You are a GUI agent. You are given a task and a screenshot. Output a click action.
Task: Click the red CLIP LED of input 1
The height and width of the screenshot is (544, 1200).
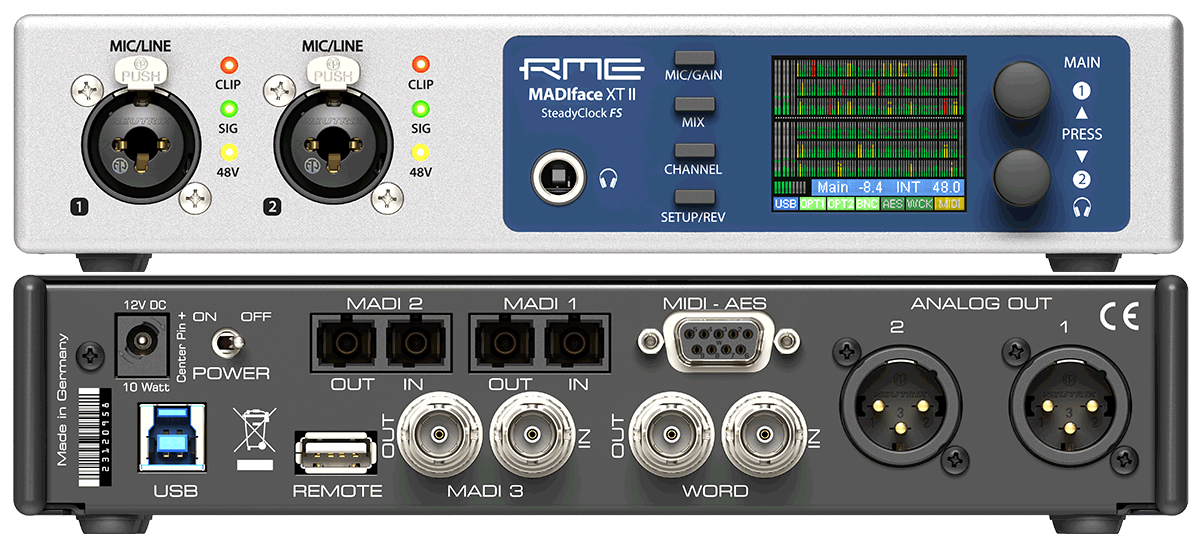(x=229, y=65)
